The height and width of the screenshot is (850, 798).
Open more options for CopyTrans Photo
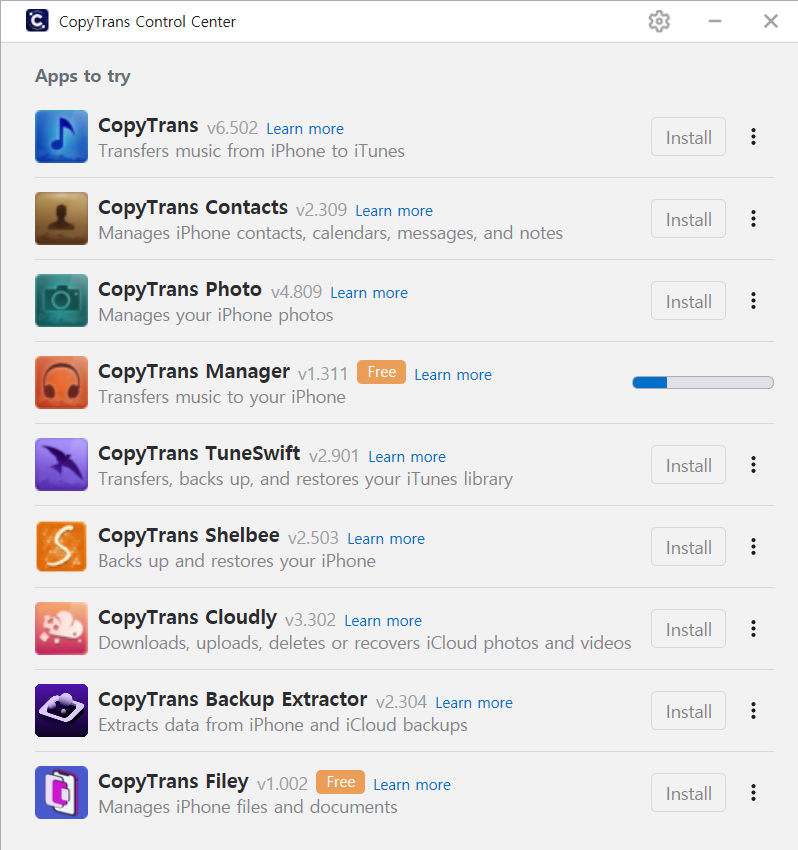pos(753,300)
